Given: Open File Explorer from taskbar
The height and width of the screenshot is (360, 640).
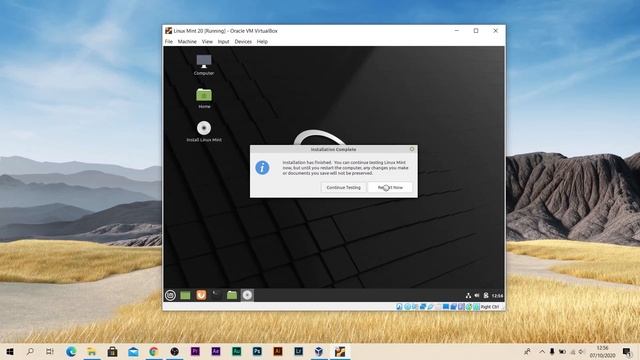Looking at the screenshot, I should click(92, 351).
